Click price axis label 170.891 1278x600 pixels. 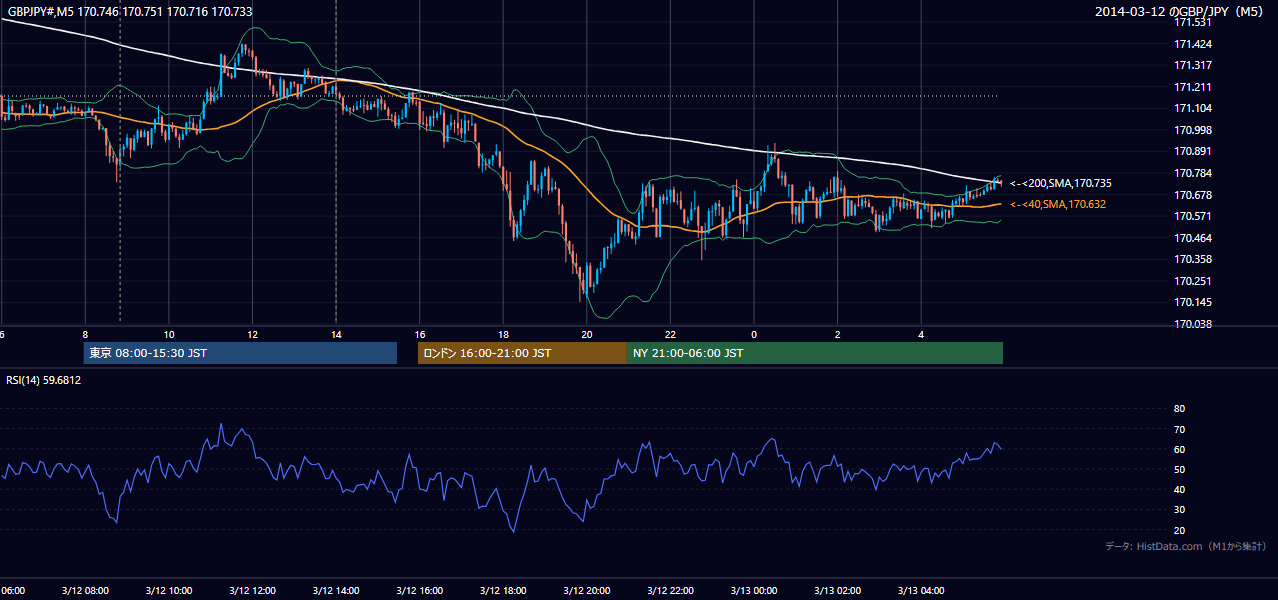1192,151
